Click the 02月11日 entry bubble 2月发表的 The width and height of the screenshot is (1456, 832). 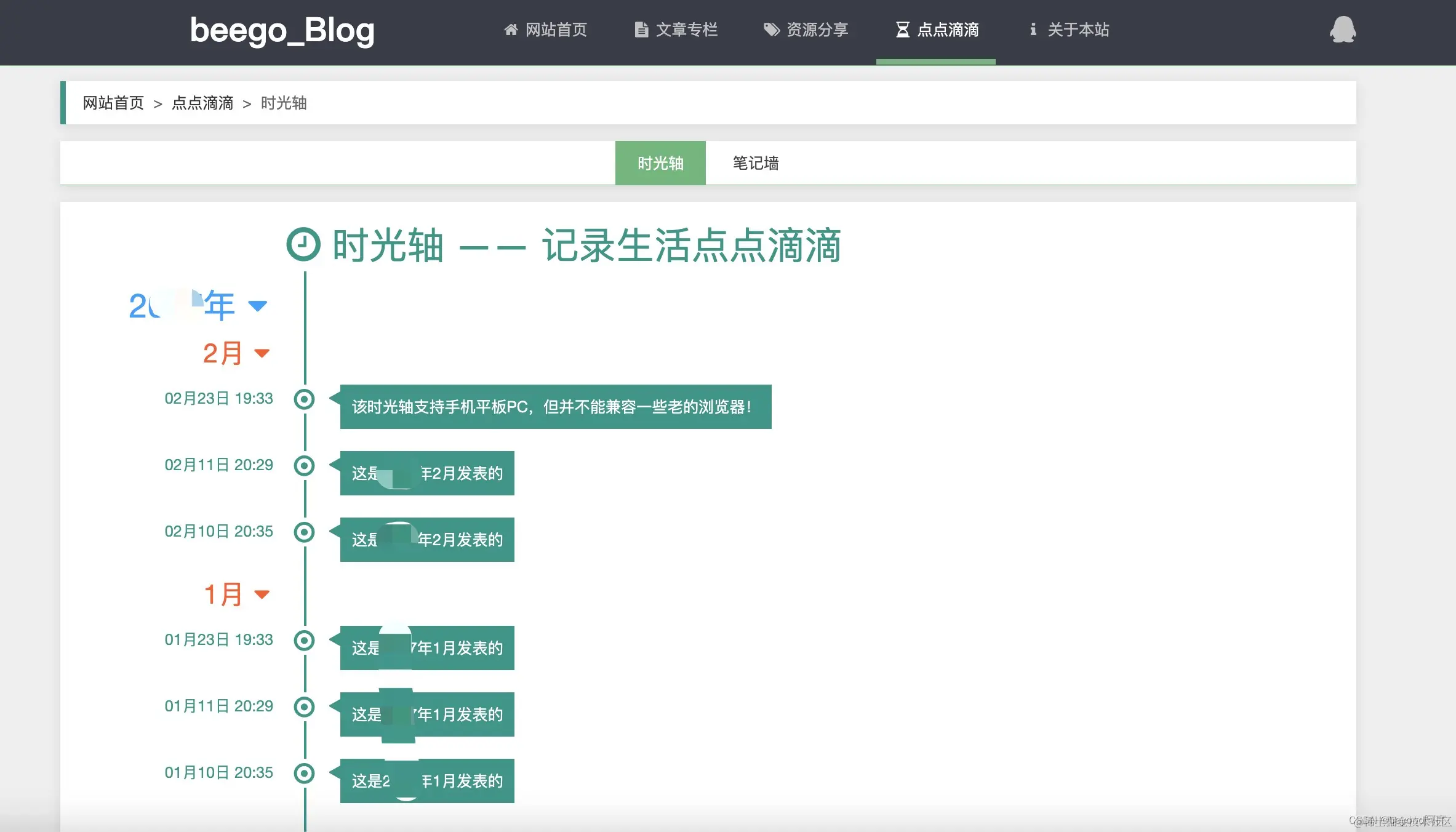click(x=427, y=473)
